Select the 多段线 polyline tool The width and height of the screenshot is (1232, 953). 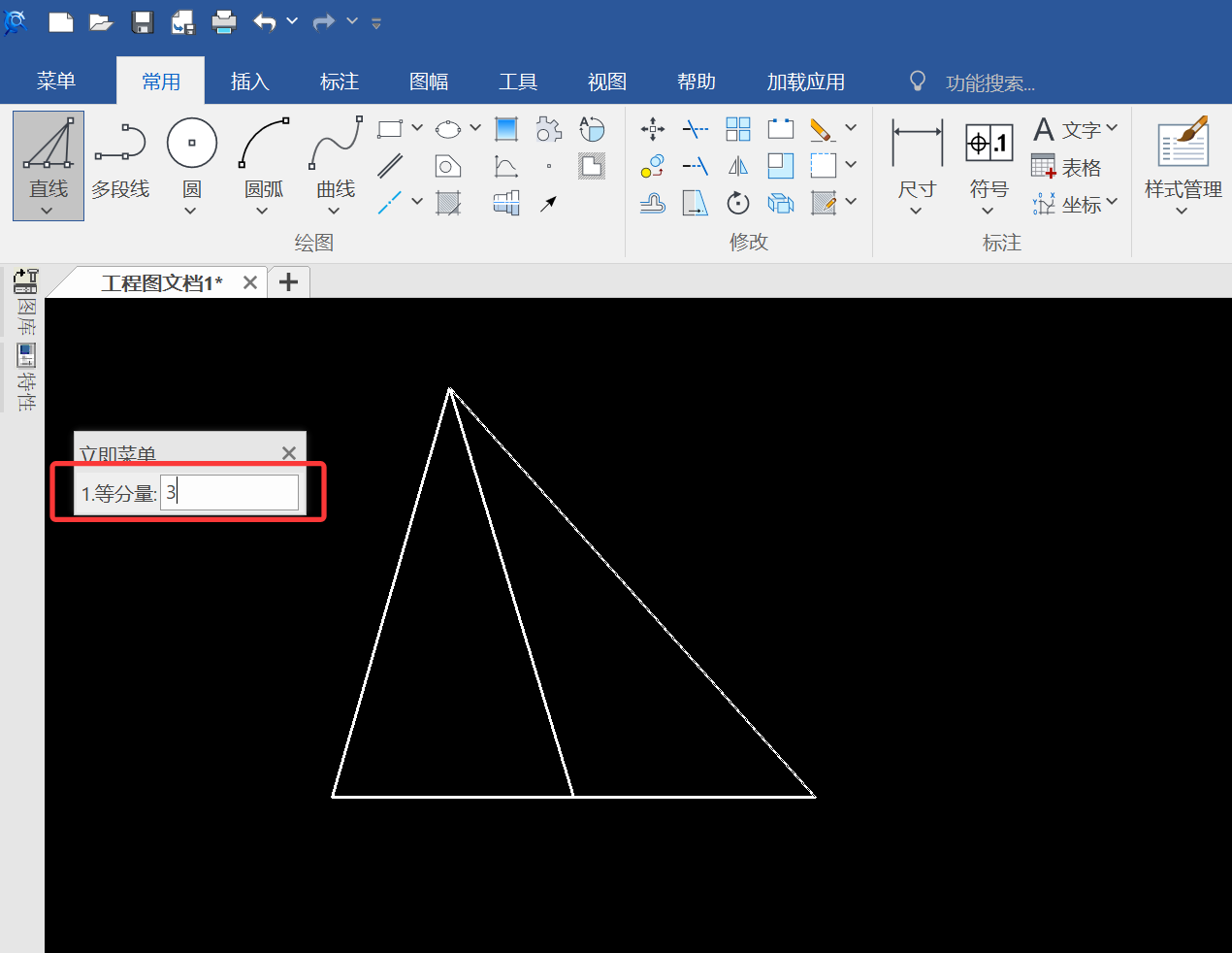[120, 161]
